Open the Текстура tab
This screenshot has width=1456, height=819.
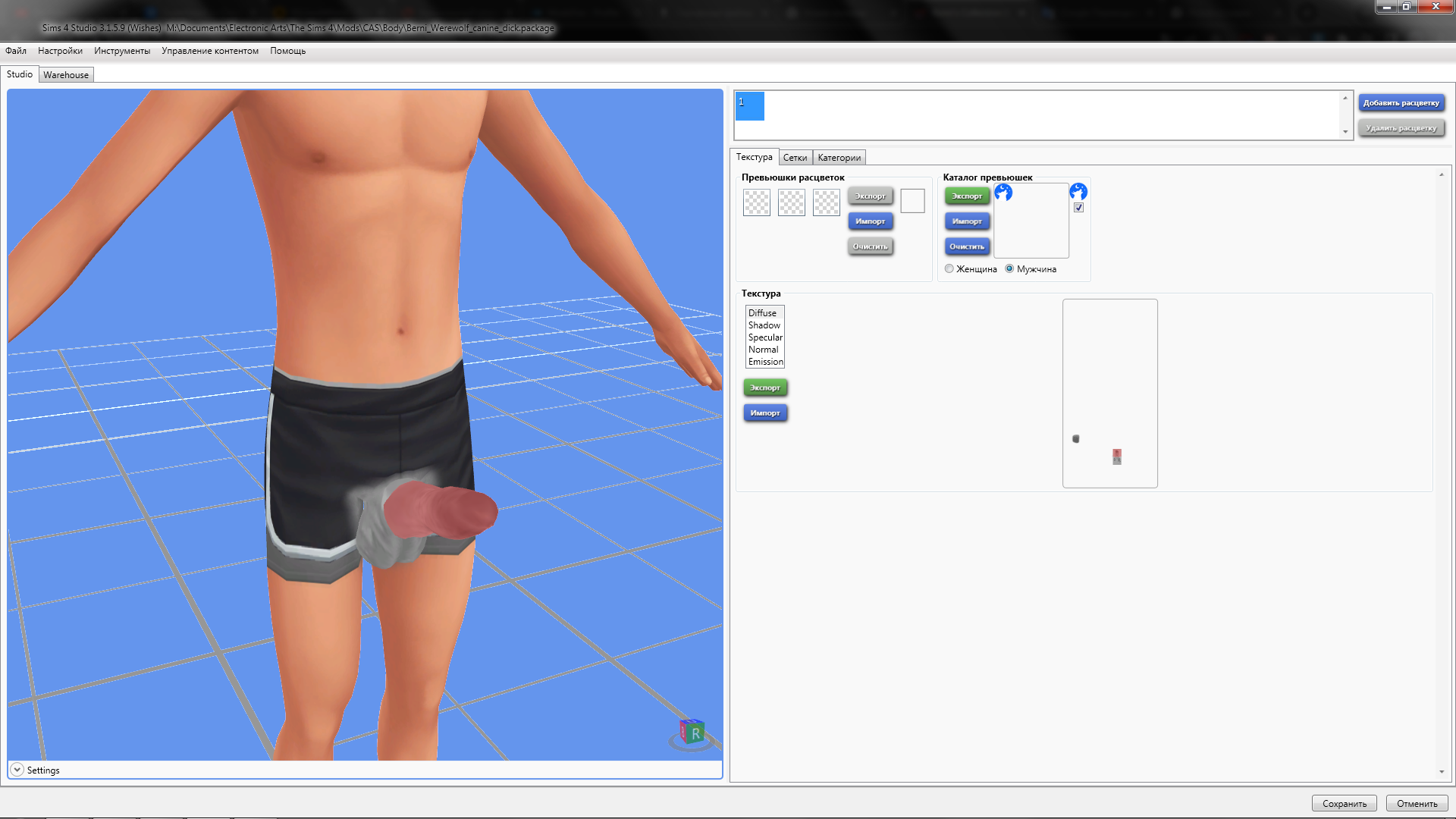point(755,157)
